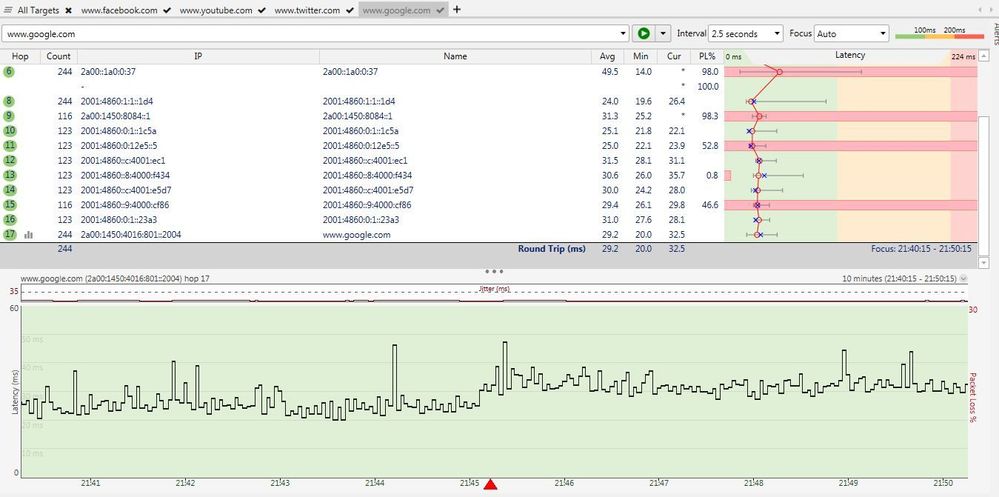Select hop 12 circle icon
Screen dimensions: 999x497
pyautogui.click(x=10, y=161)
